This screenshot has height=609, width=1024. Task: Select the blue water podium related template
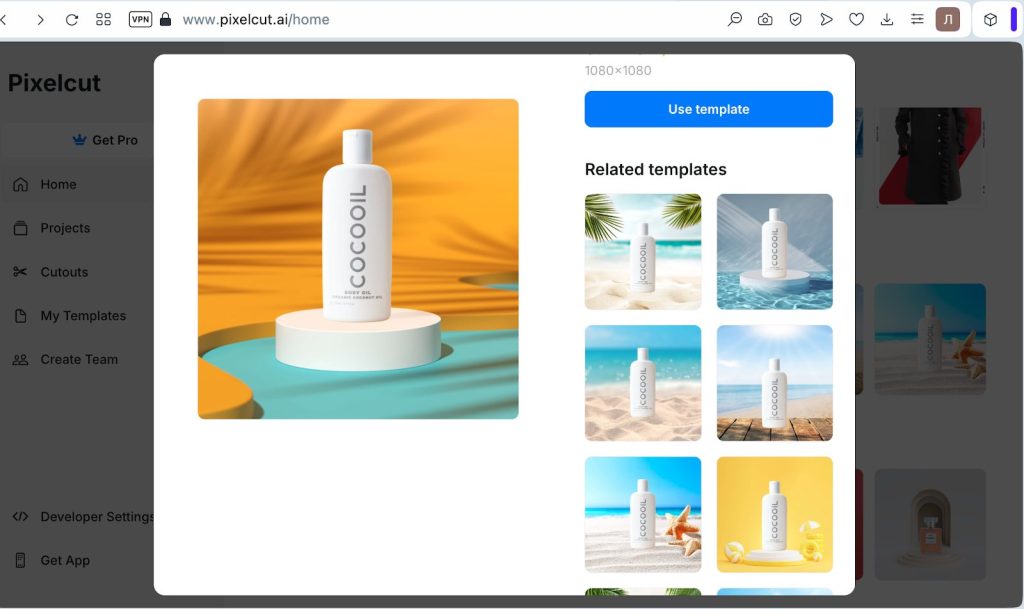(775, 251)
